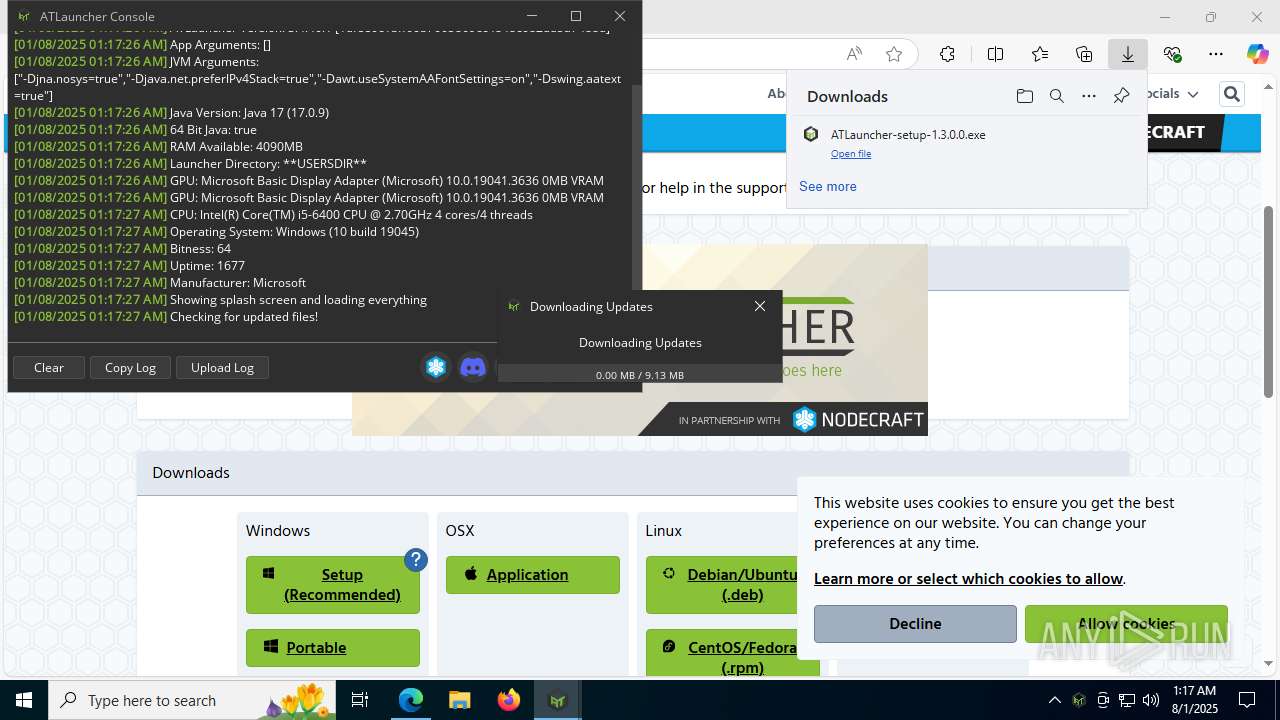The width and height of the screenshot is (1280, 720).
Task: Click Copy Log button
Action: (x=130, y=367)
